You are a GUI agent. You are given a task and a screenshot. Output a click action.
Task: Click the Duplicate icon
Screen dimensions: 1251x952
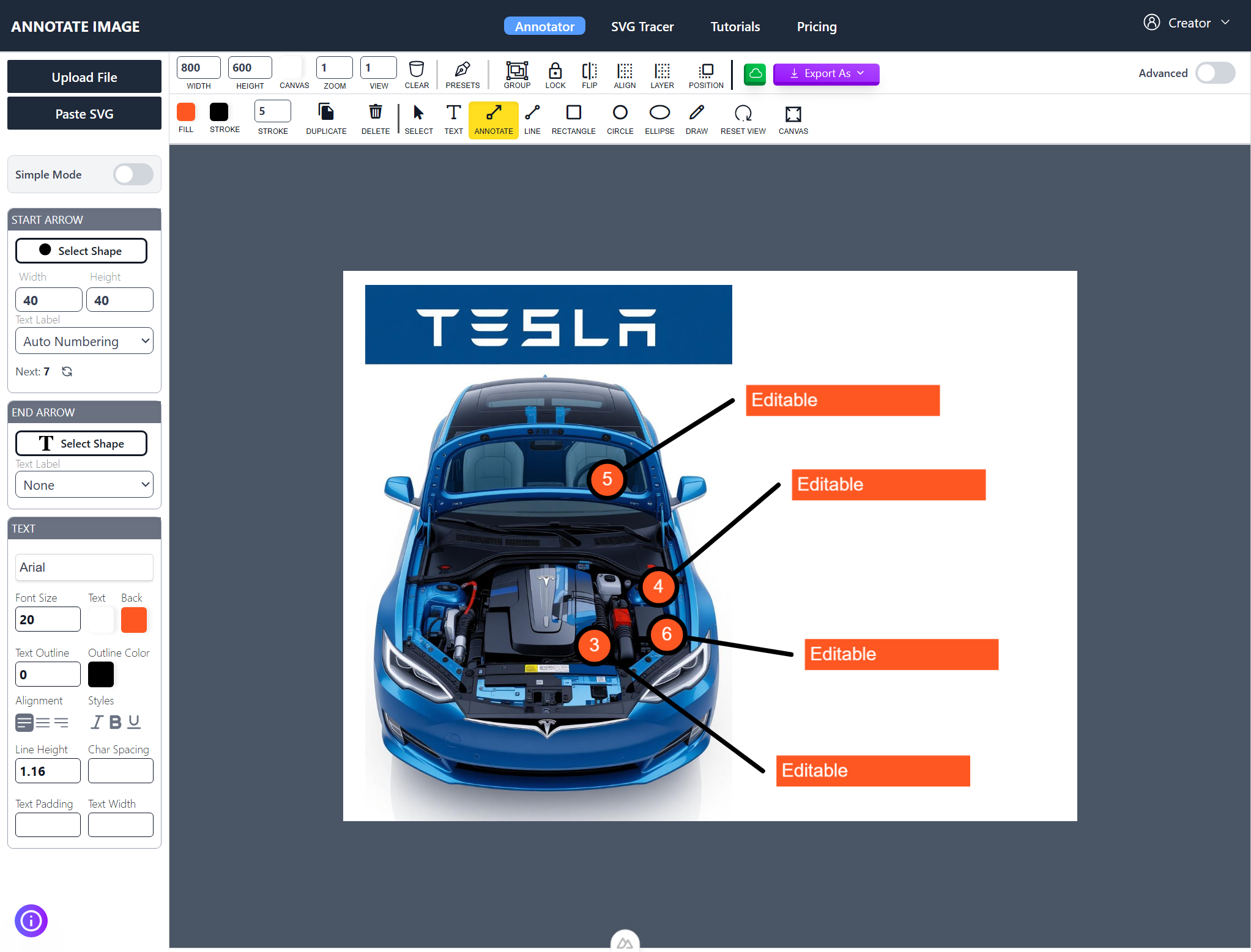click(x=326, y=112)
